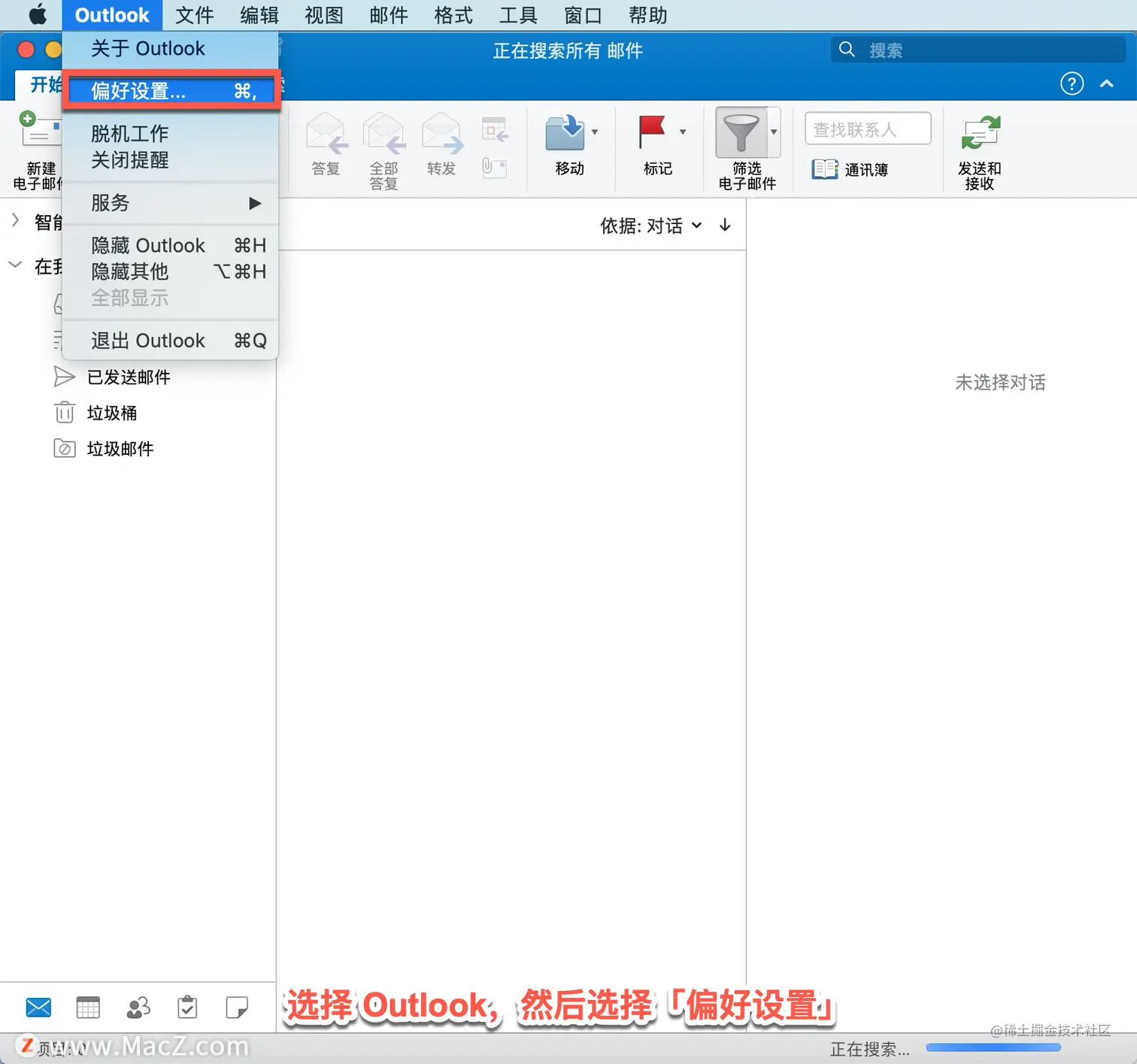
Task: Select the 已发送邮件 folder
Action: coord(129,377)
